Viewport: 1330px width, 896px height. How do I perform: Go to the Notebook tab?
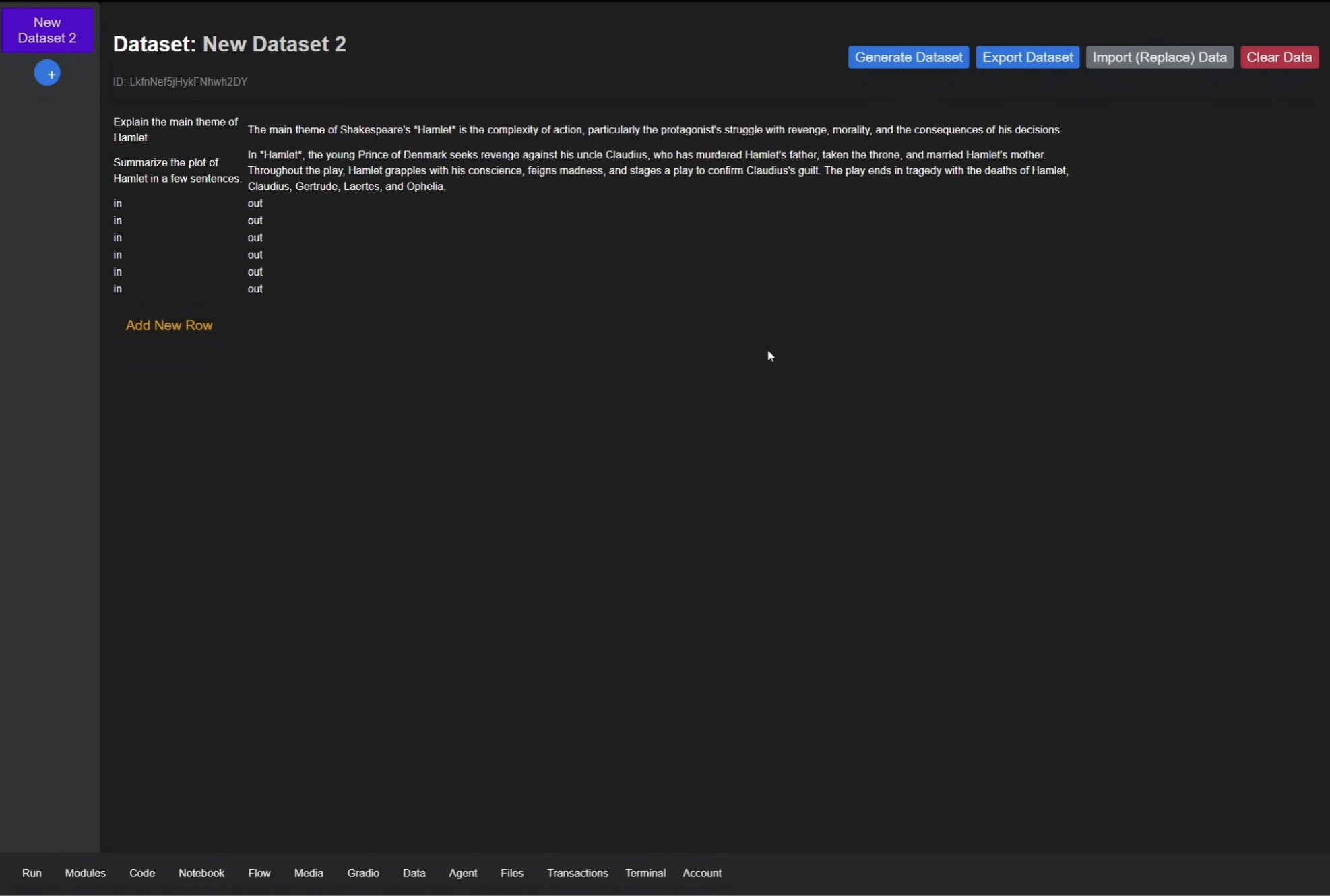201,873
